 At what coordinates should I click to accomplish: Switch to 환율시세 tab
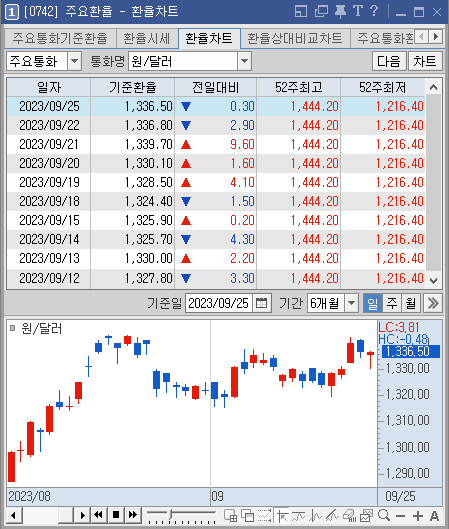click(x=147, y=38)
